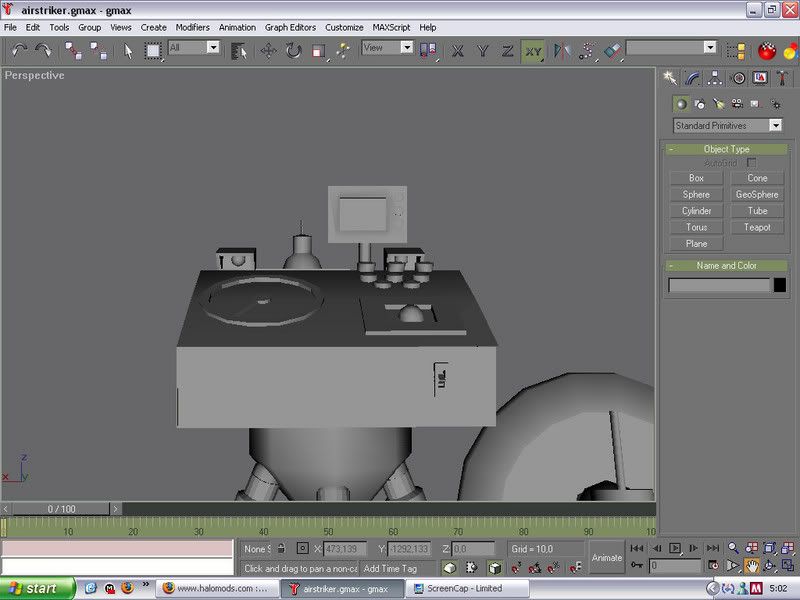The height and width of the screenshot is (600, 800).
Task: Click the Object color swatch
Action: (780, 285)
